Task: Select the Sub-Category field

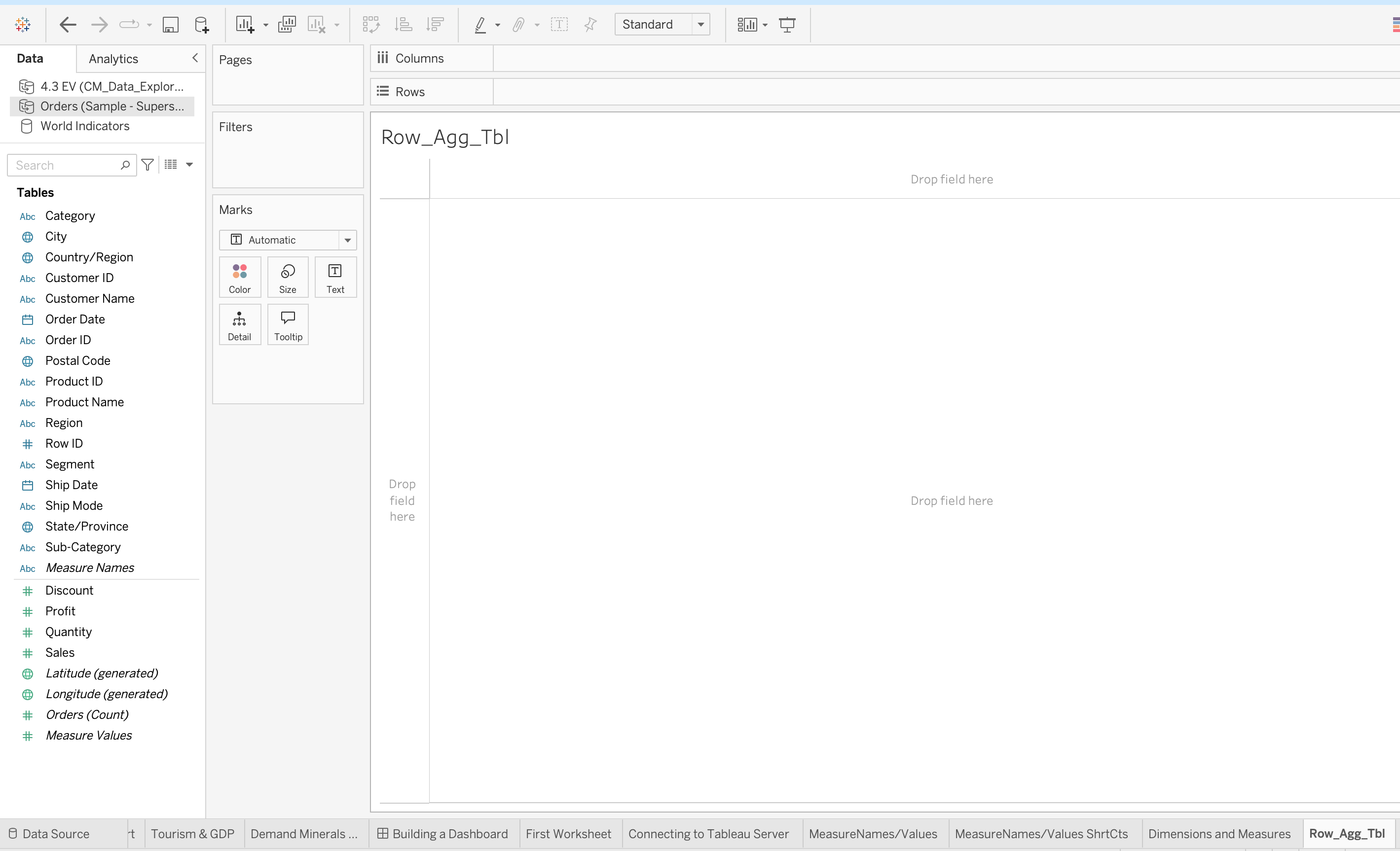Action: [83, 547]
